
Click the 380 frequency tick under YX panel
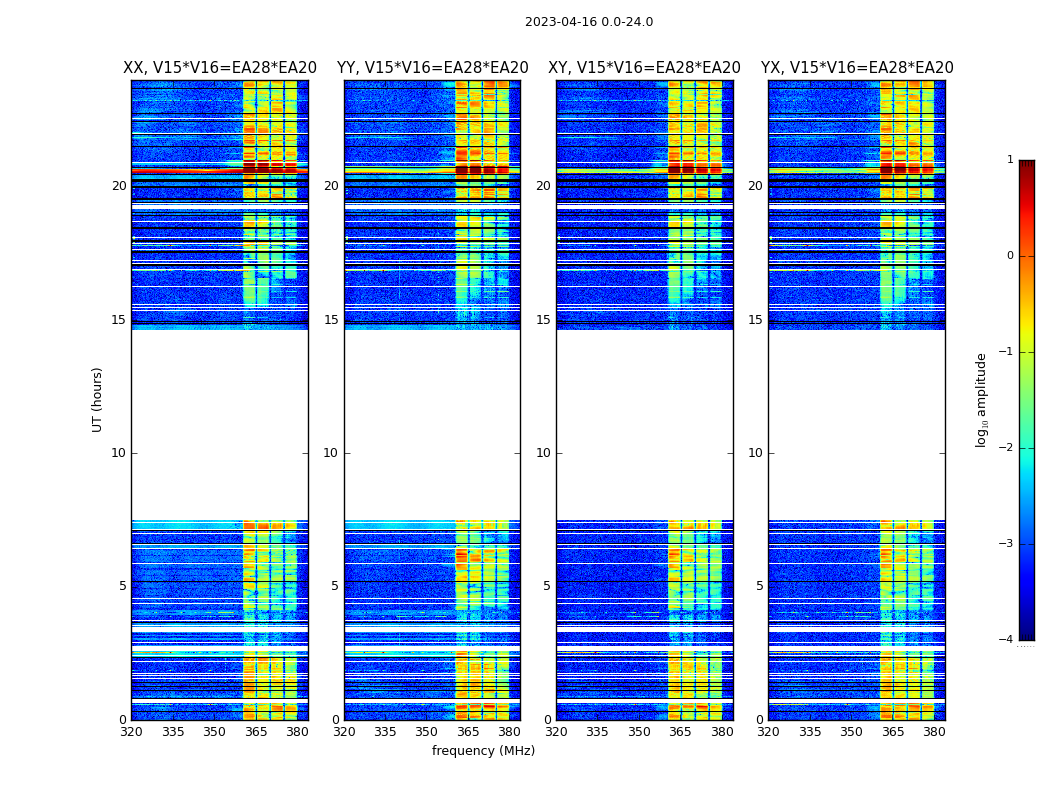point(934,732)
